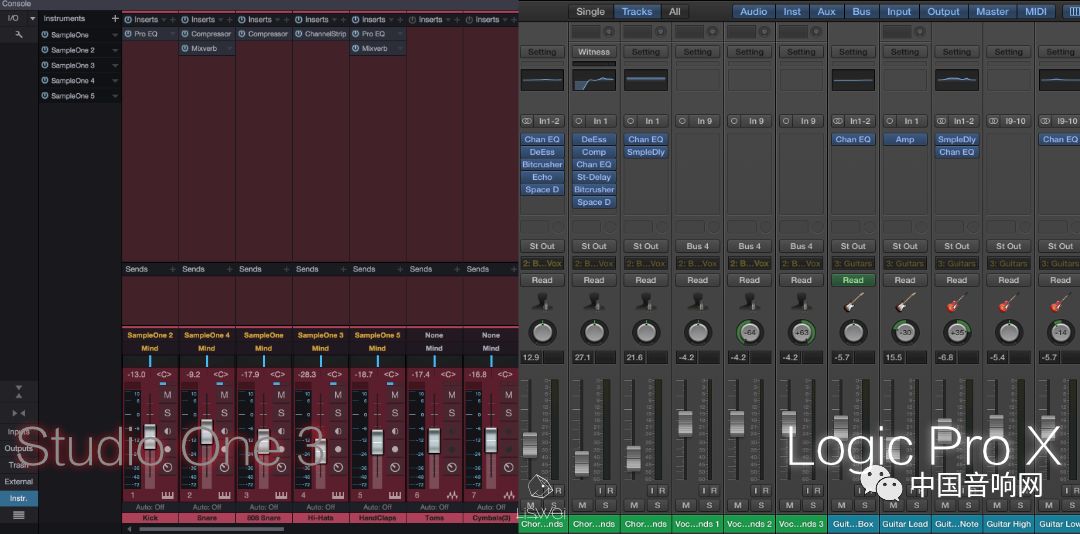Screen dimensions: 1080x534
Task: Select the External tab in Studio One console
Action: click(19, 482)
